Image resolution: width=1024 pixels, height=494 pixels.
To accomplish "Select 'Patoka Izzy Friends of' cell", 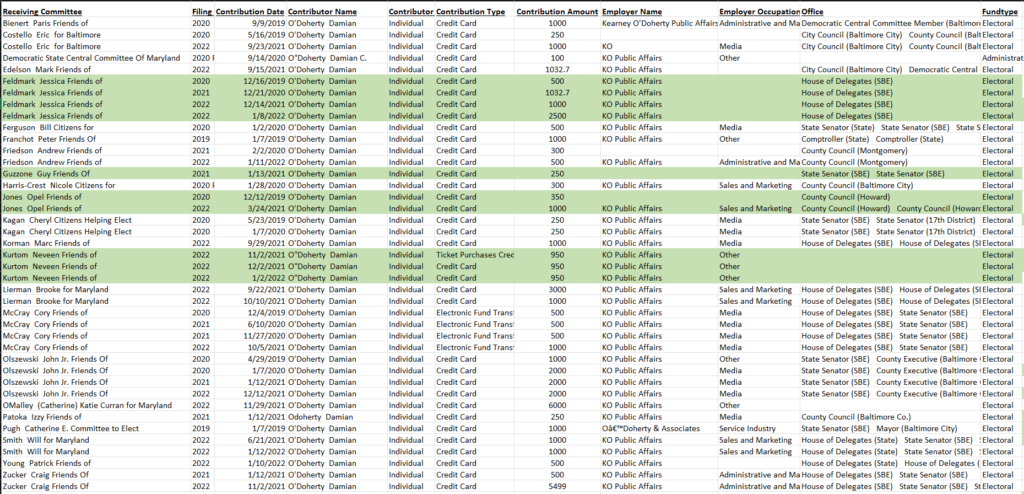I will tap(42, 417).
